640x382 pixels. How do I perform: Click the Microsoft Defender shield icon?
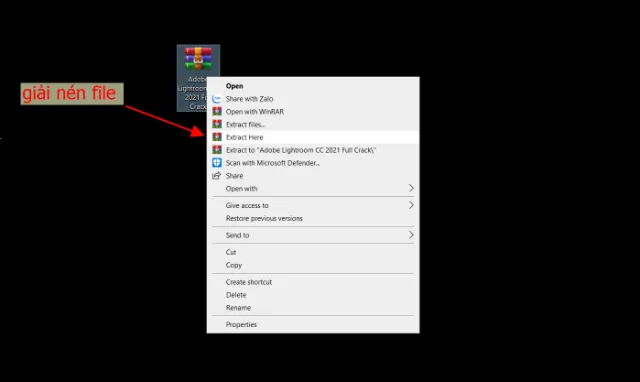[x=217, y=163]
